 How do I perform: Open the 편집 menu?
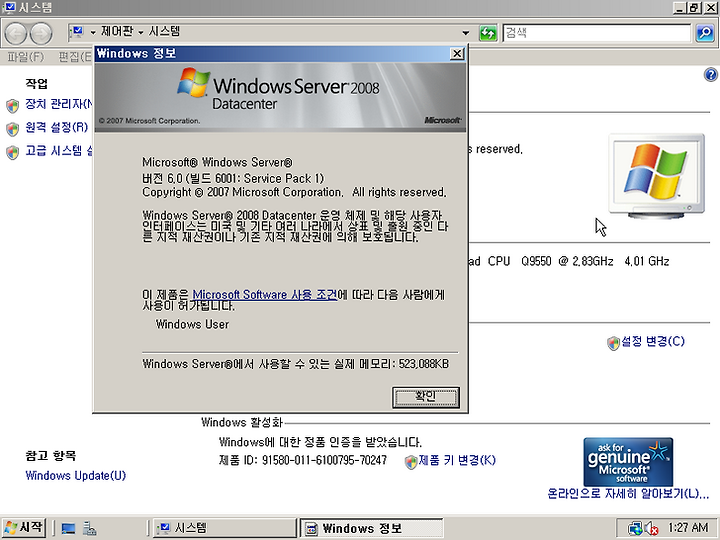75,57
